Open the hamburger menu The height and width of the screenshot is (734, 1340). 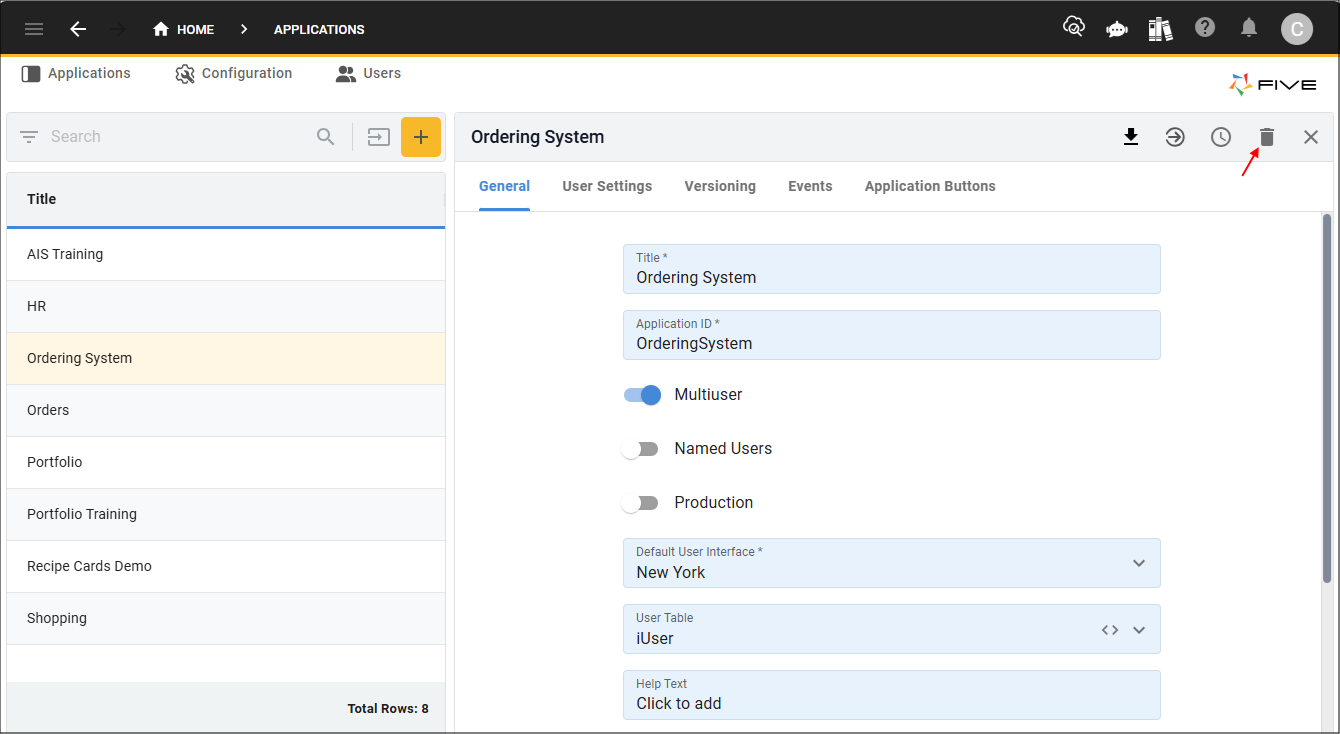(x=34, y=29)
